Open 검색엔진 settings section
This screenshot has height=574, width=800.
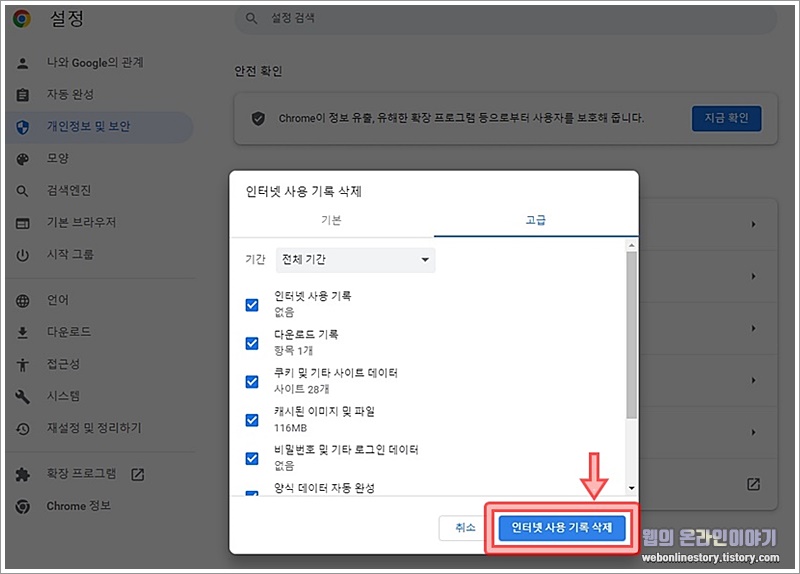click(x=100, y=191)
